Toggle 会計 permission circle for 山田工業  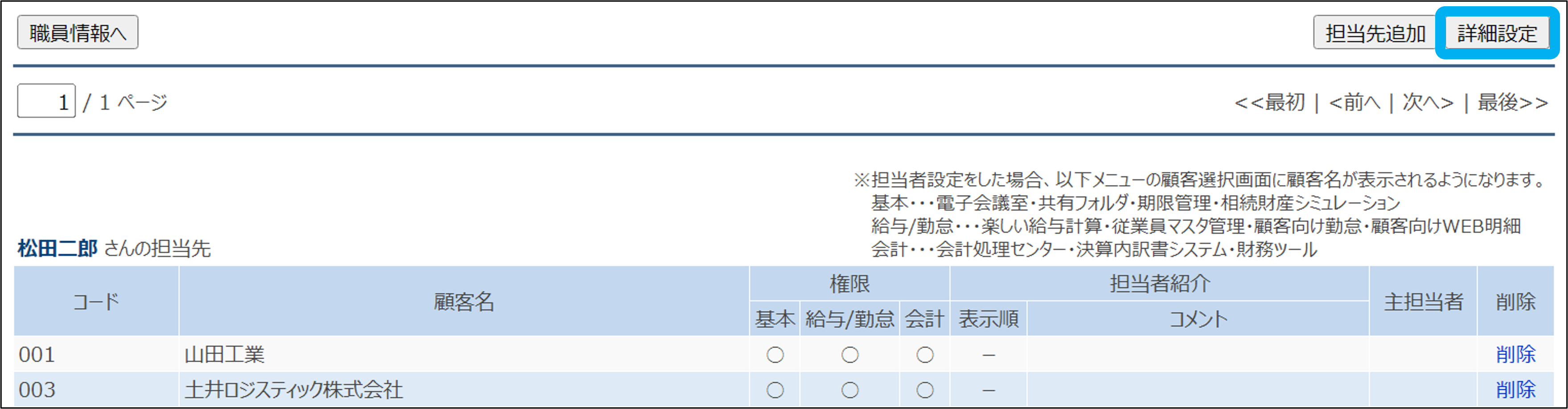tap(924, 355)
